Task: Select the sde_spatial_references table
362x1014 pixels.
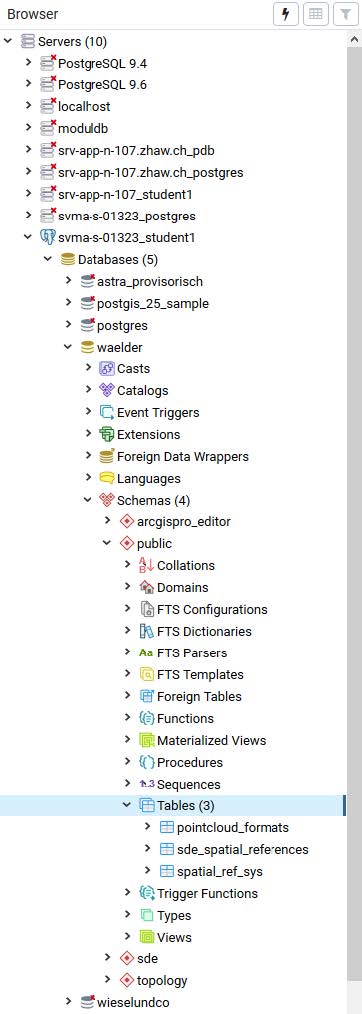Action: [x=242, y=849]
